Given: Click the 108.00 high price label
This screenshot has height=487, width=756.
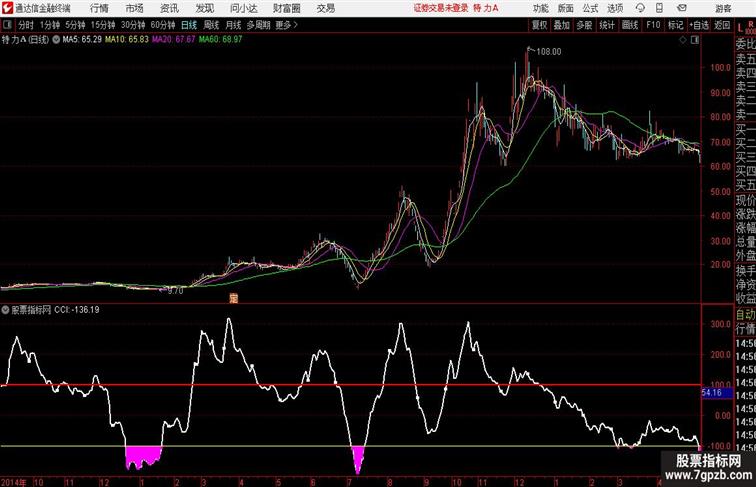Looking at the screenshot, I should [549, 52].
